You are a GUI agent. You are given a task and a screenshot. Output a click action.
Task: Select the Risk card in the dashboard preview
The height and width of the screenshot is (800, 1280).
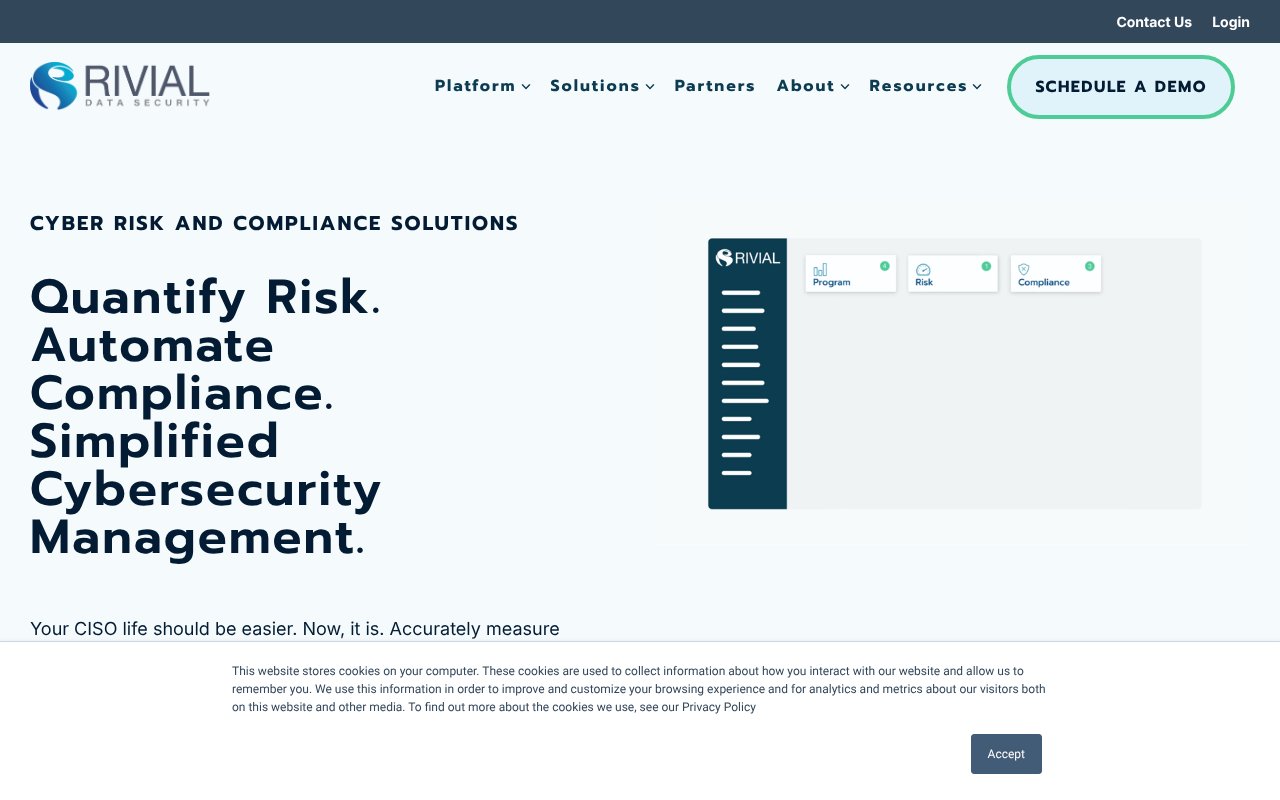pyautogui.click(x=952, y=273)
